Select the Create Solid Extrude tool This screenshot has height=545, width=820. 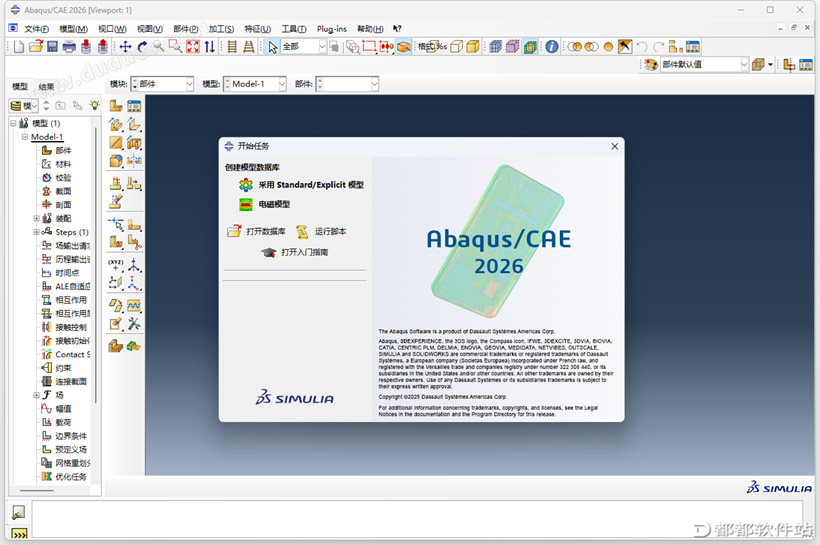coord(116,124)
